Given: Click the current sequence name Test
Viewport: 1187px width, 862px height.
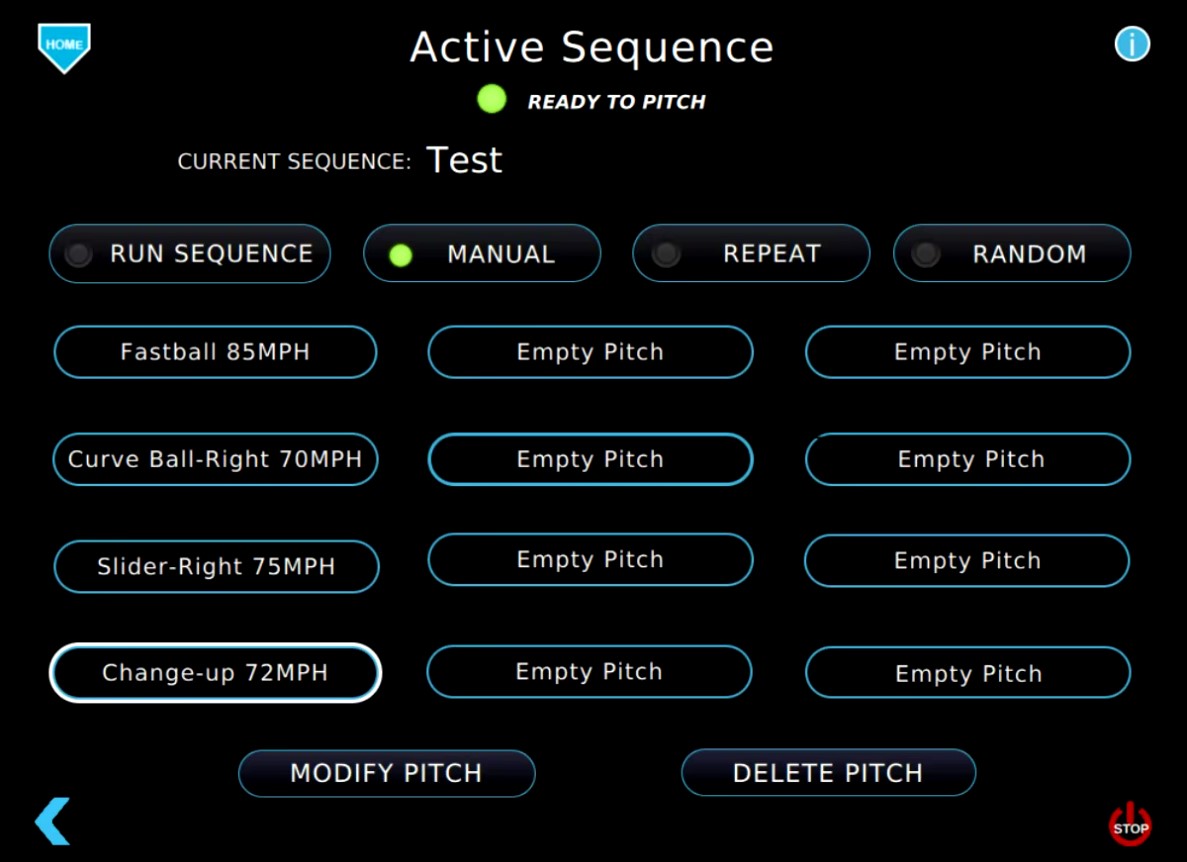Looking at the screenshot, I should [x=464, y=160].
